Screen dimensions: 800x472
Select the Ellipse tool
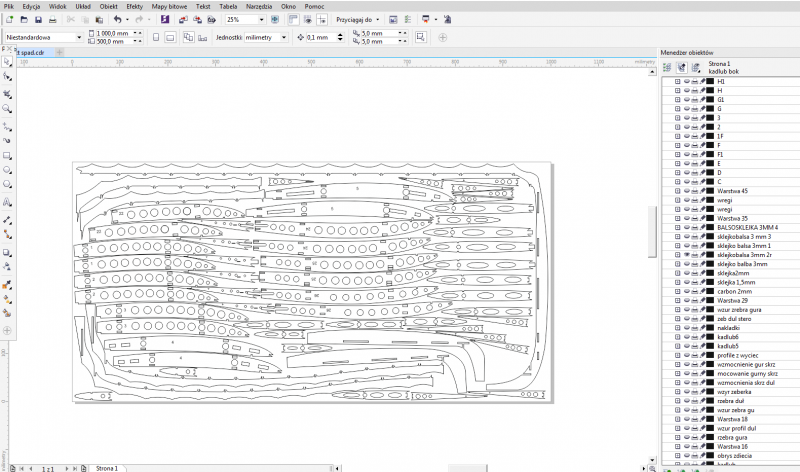click(x=7, y=170)
